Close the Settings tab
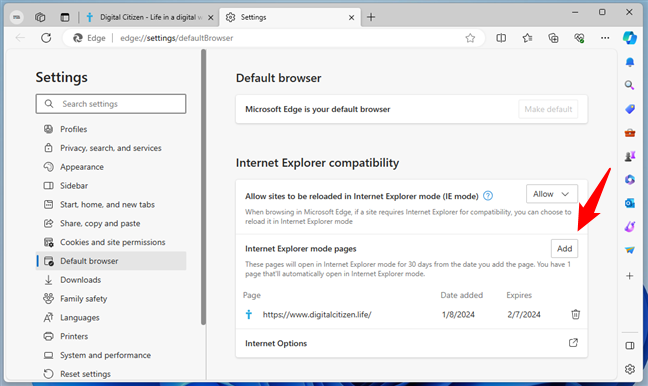Screen dimensions: 648x386 (351, 17)
